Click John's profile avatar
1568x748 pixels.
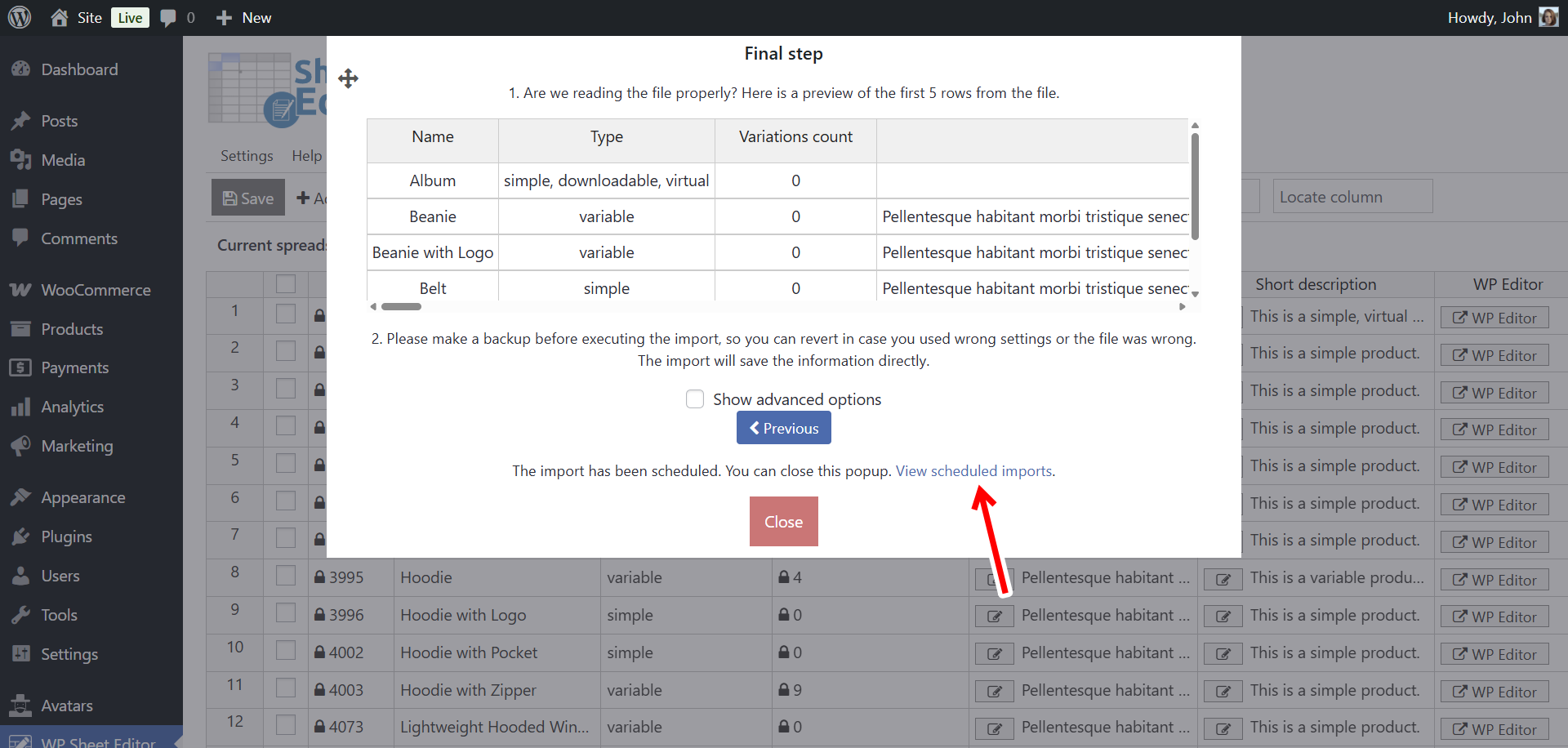point(1548,17)
